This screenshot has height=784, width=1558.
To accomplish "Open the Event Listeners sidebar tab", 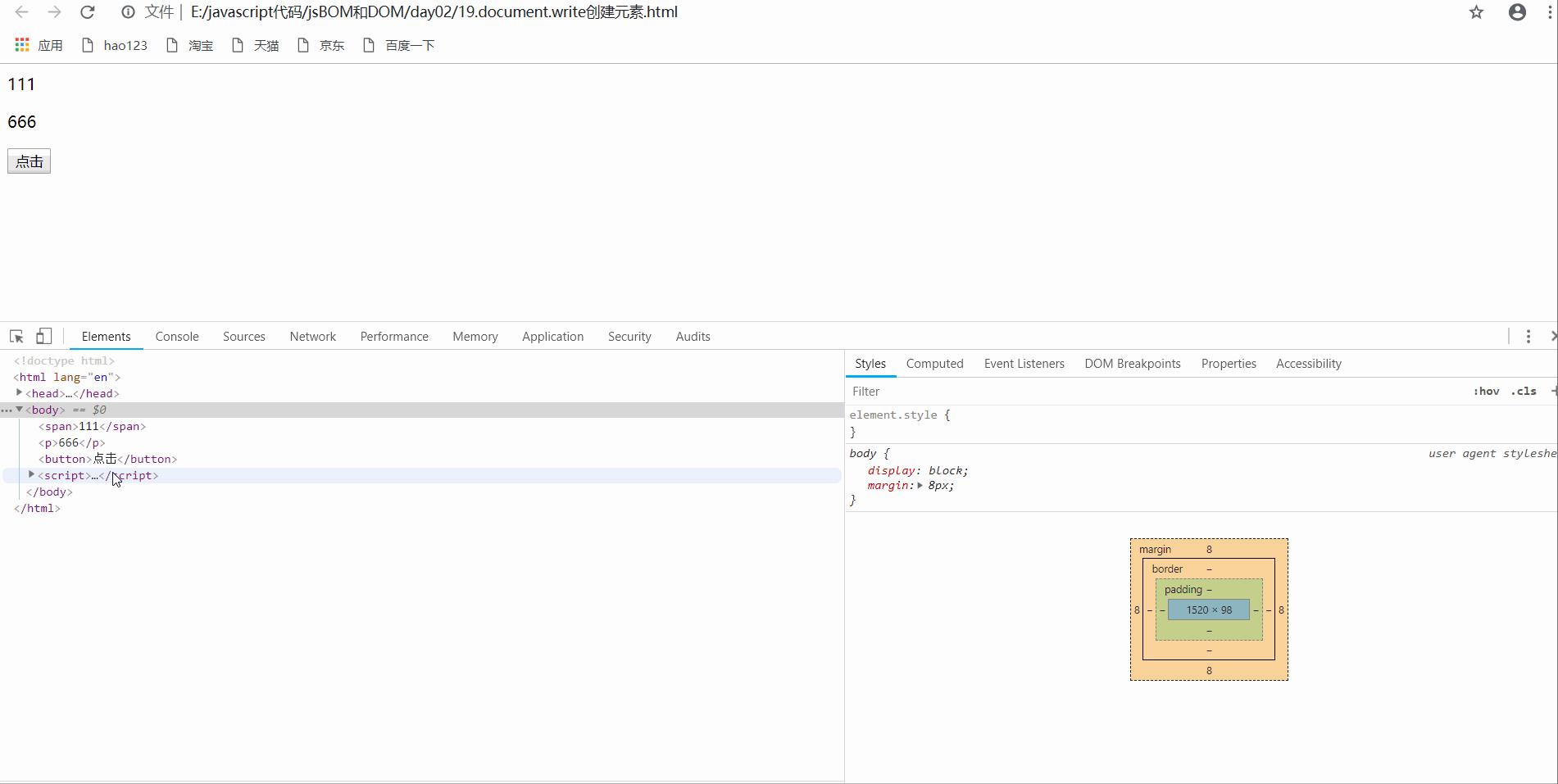I will tap(1024, 364).
